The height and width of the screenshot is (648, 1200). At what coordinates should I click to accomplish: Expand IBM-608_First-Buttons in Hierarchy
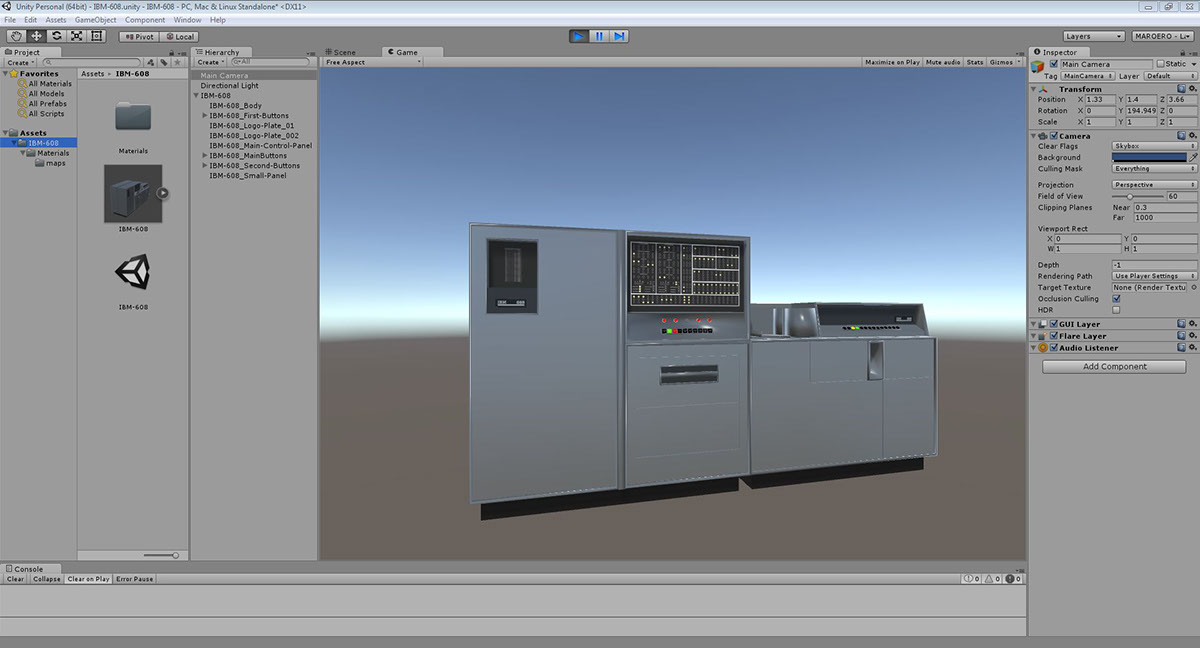point(205,116)
